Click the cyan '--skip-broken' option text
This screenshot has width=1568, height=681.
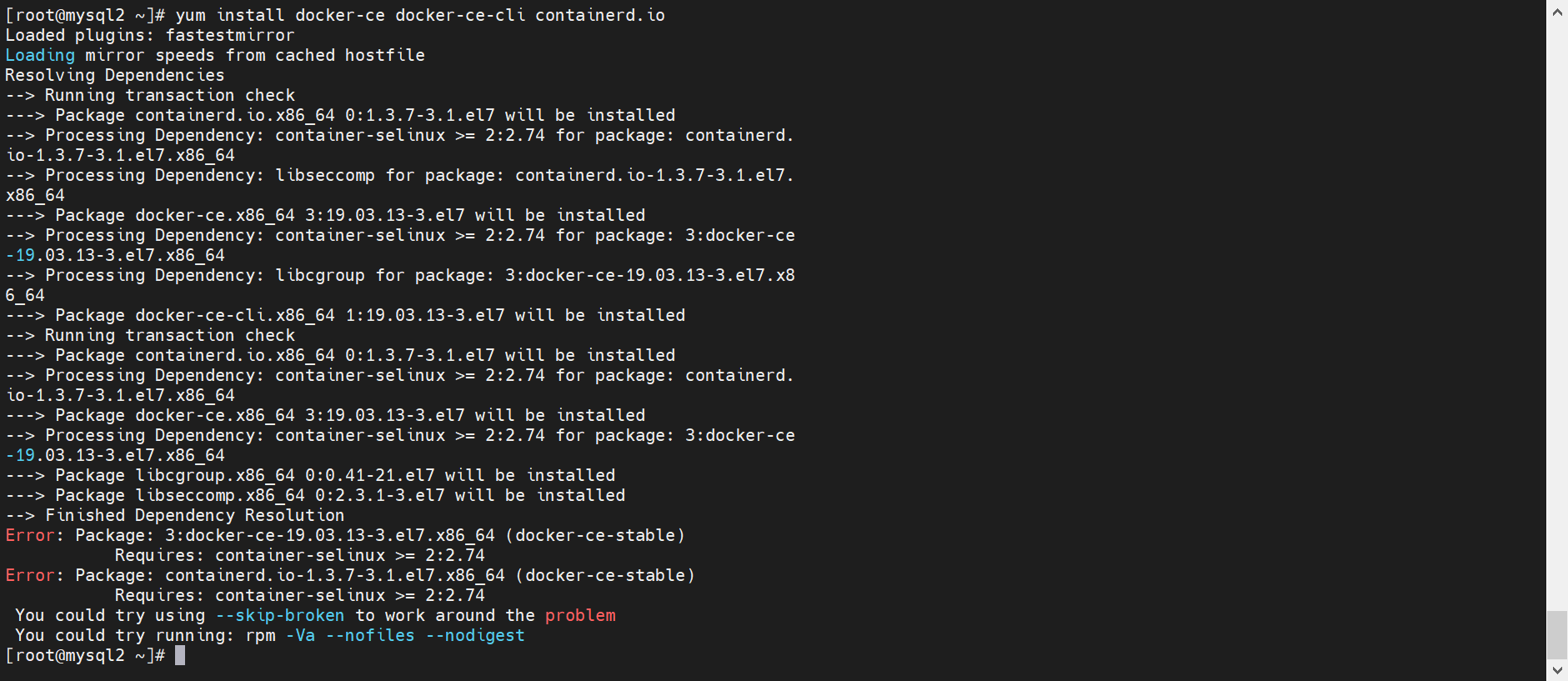(280, 615)
